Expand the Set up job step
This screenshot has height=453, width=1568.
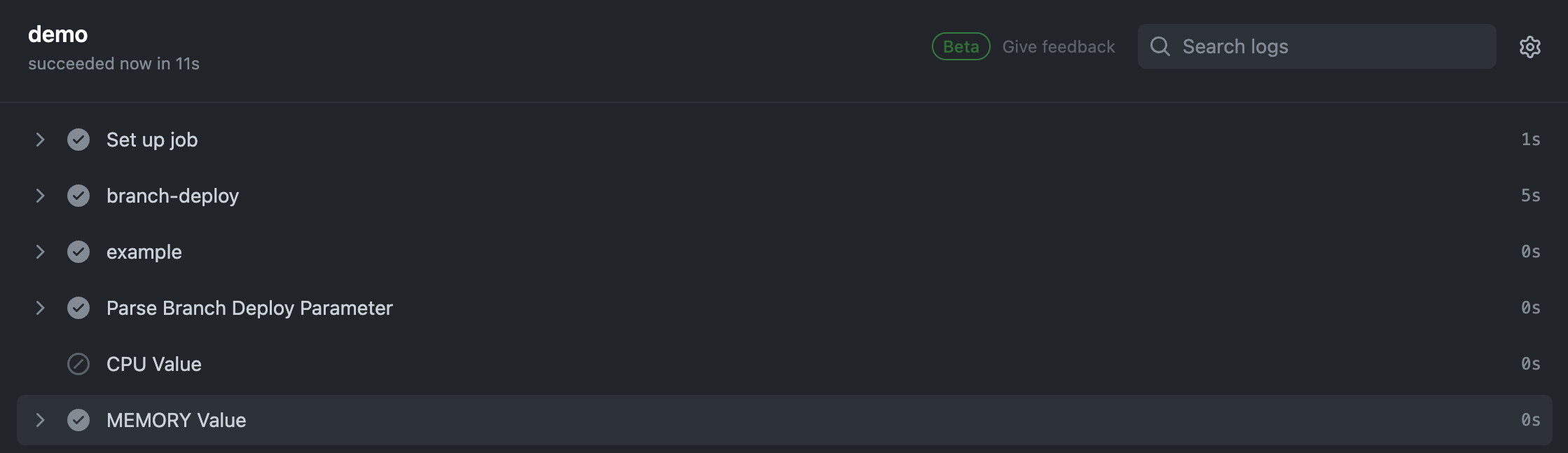point(40,140)
